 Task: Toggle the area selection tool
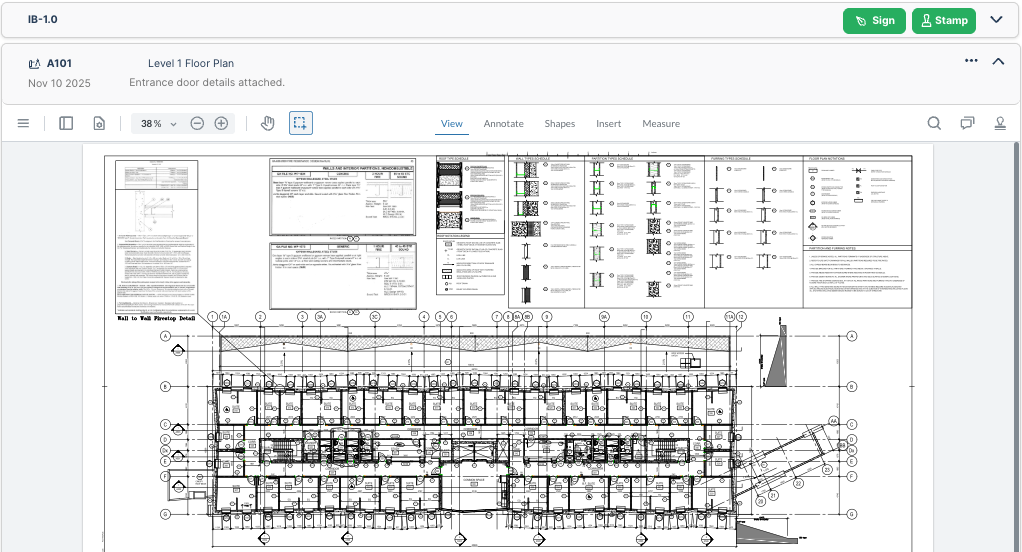tap(301, 124)
